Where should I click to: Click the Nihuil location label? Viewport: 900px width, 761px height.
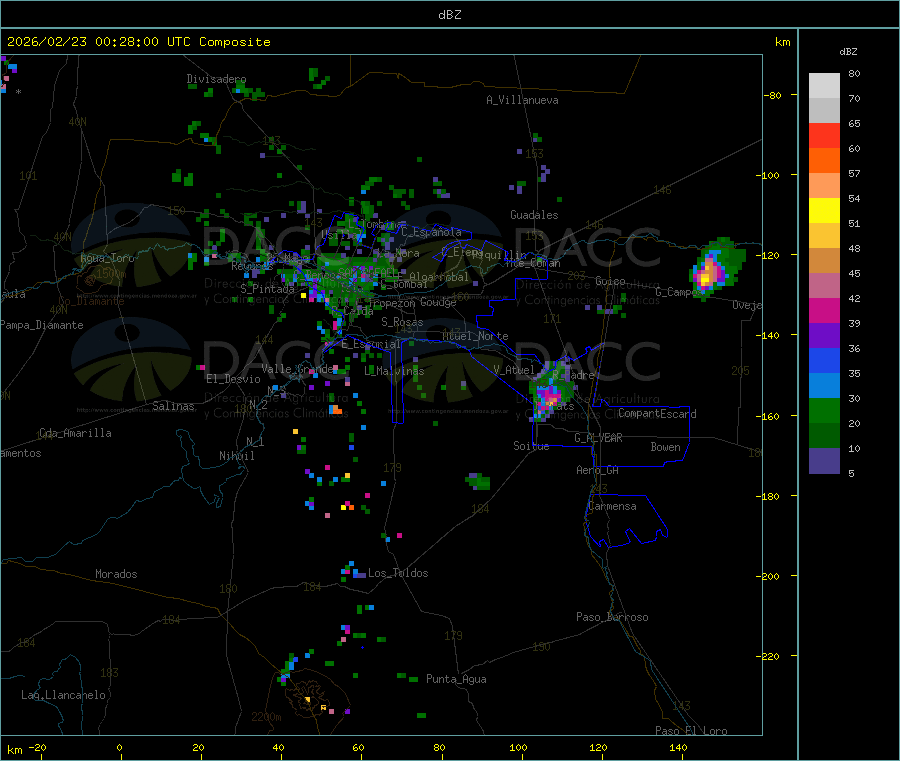point(237,456)
